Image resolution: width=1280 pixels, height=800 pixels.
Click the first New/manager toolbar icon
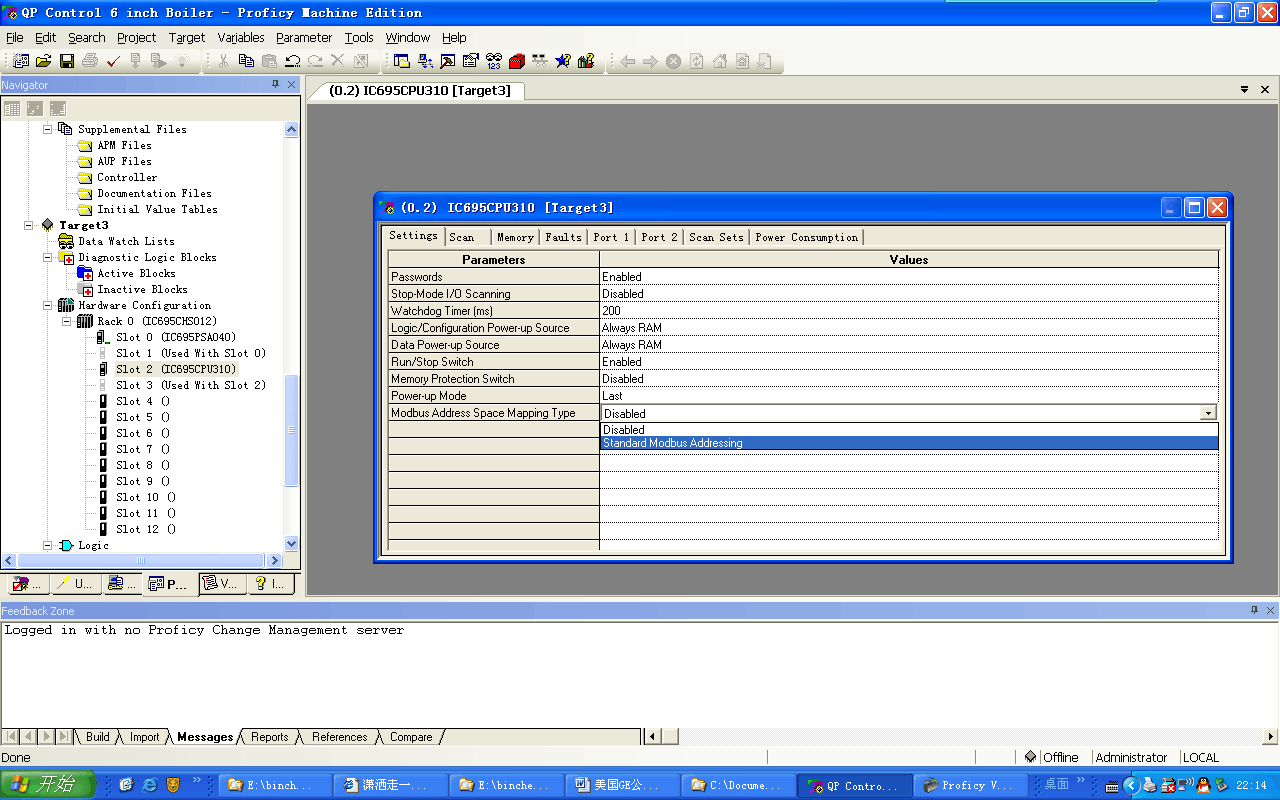(x=21, y=61)
